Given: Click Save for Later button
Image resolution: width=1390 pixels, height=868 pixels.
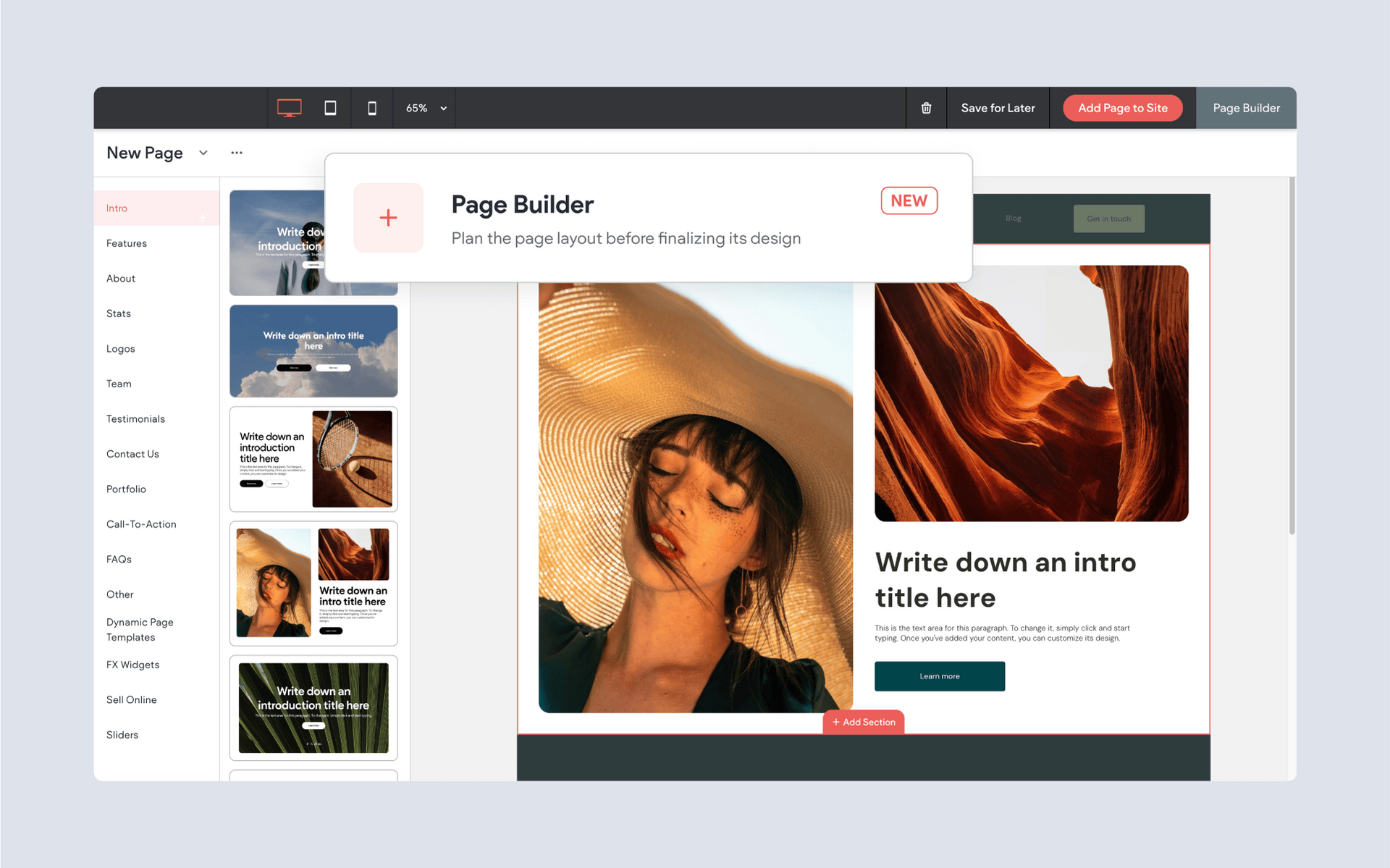Looking at the screenshot, I should tap(998, 108).
